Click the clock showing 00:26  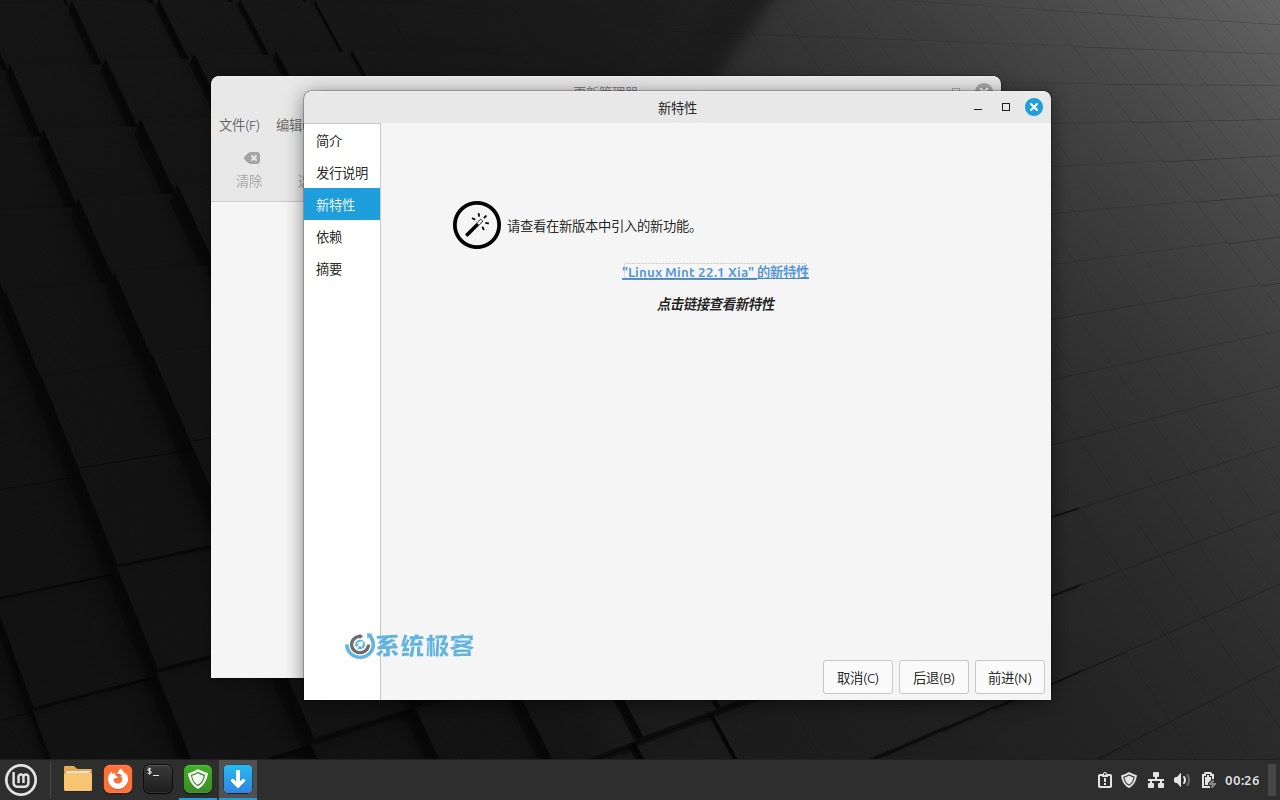pyautogui.click(x=1242, y=780)
